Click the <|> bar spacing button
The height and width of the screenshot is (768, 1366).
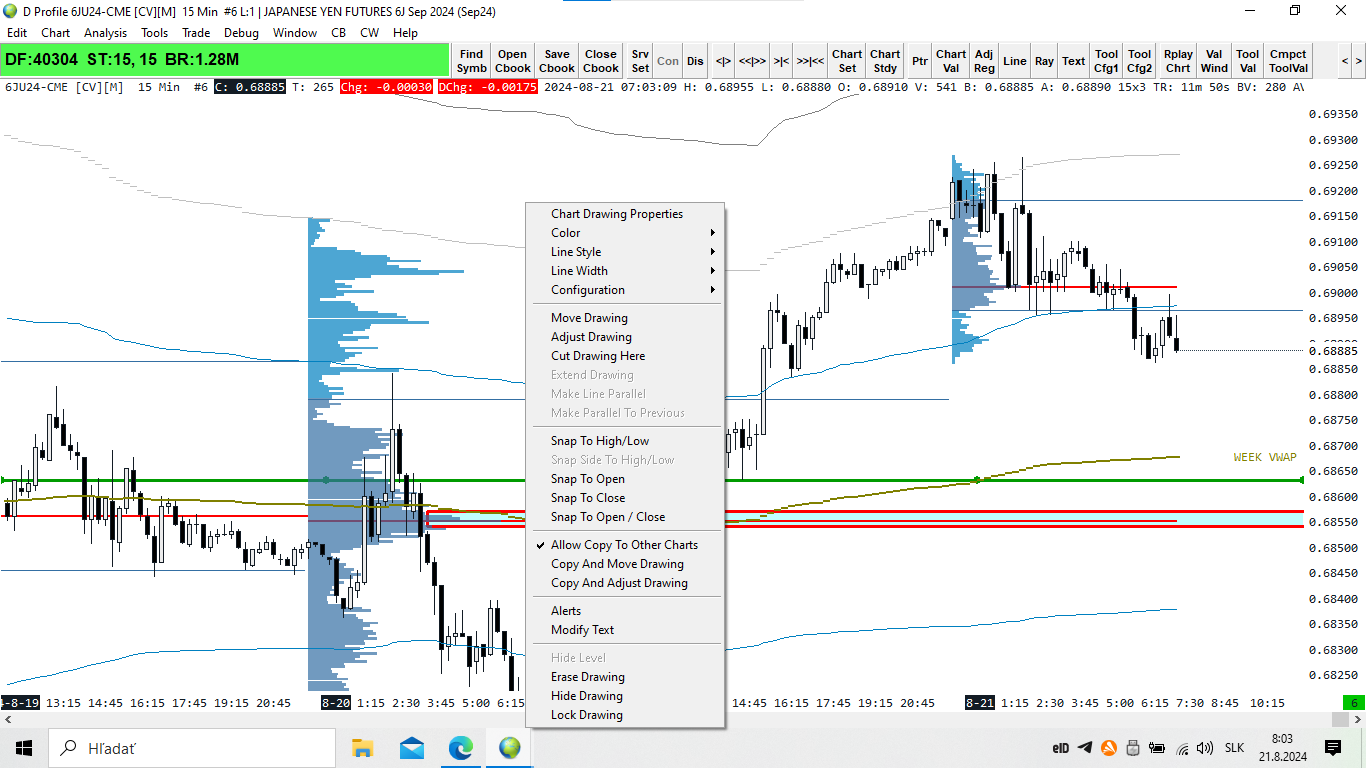pos(723,61)
